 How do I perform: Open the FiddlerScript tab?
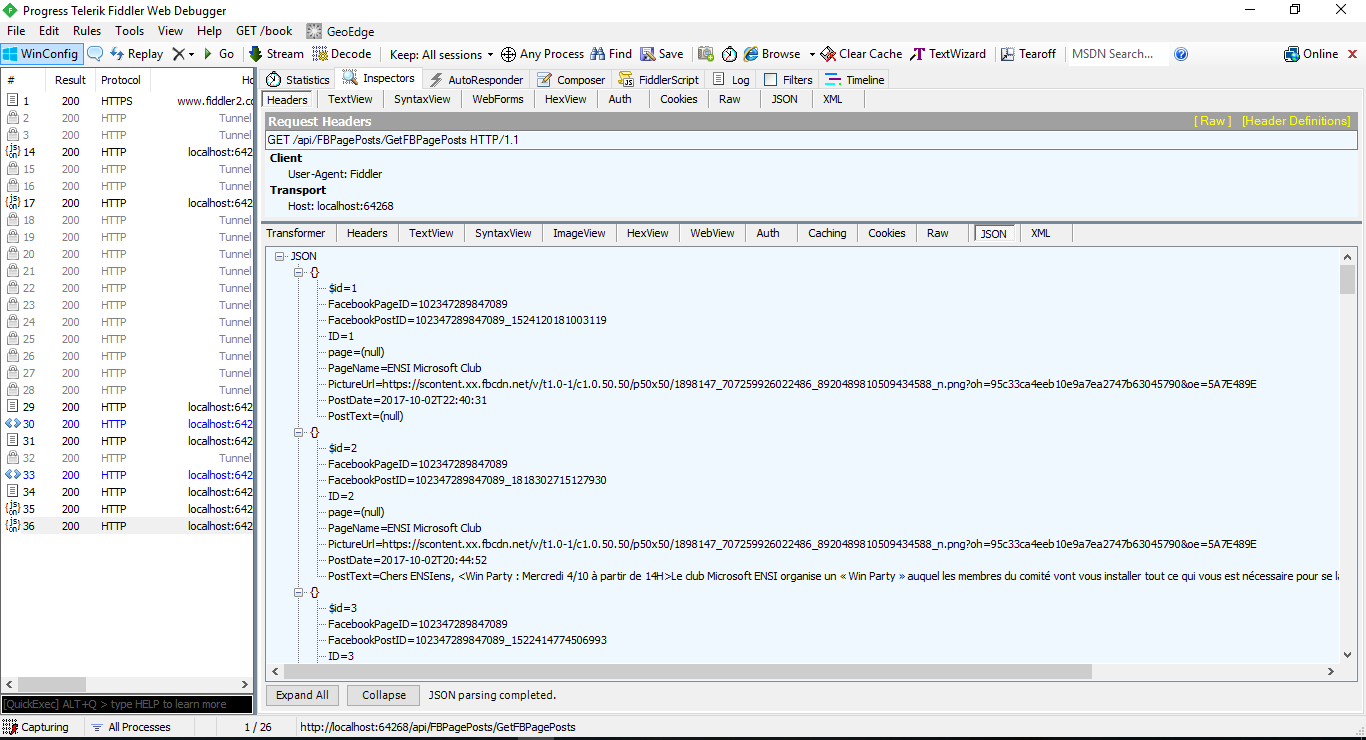659,79
